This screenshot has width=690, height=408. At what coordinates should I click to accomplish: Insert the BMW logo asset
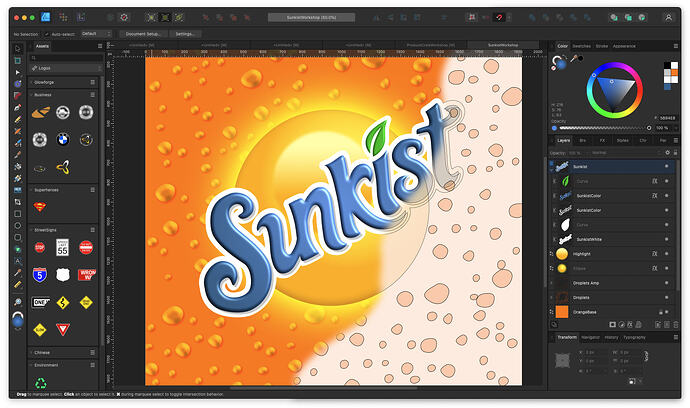click(63, 139)
